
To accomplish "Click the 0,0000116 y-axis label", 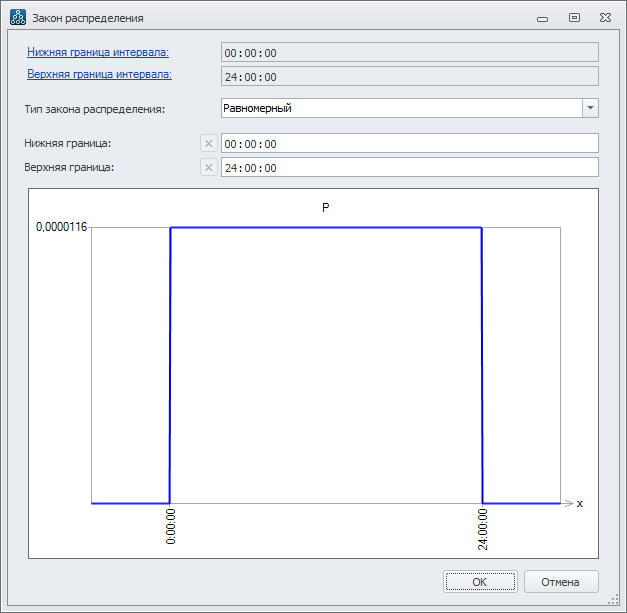I will coord(61,228).
